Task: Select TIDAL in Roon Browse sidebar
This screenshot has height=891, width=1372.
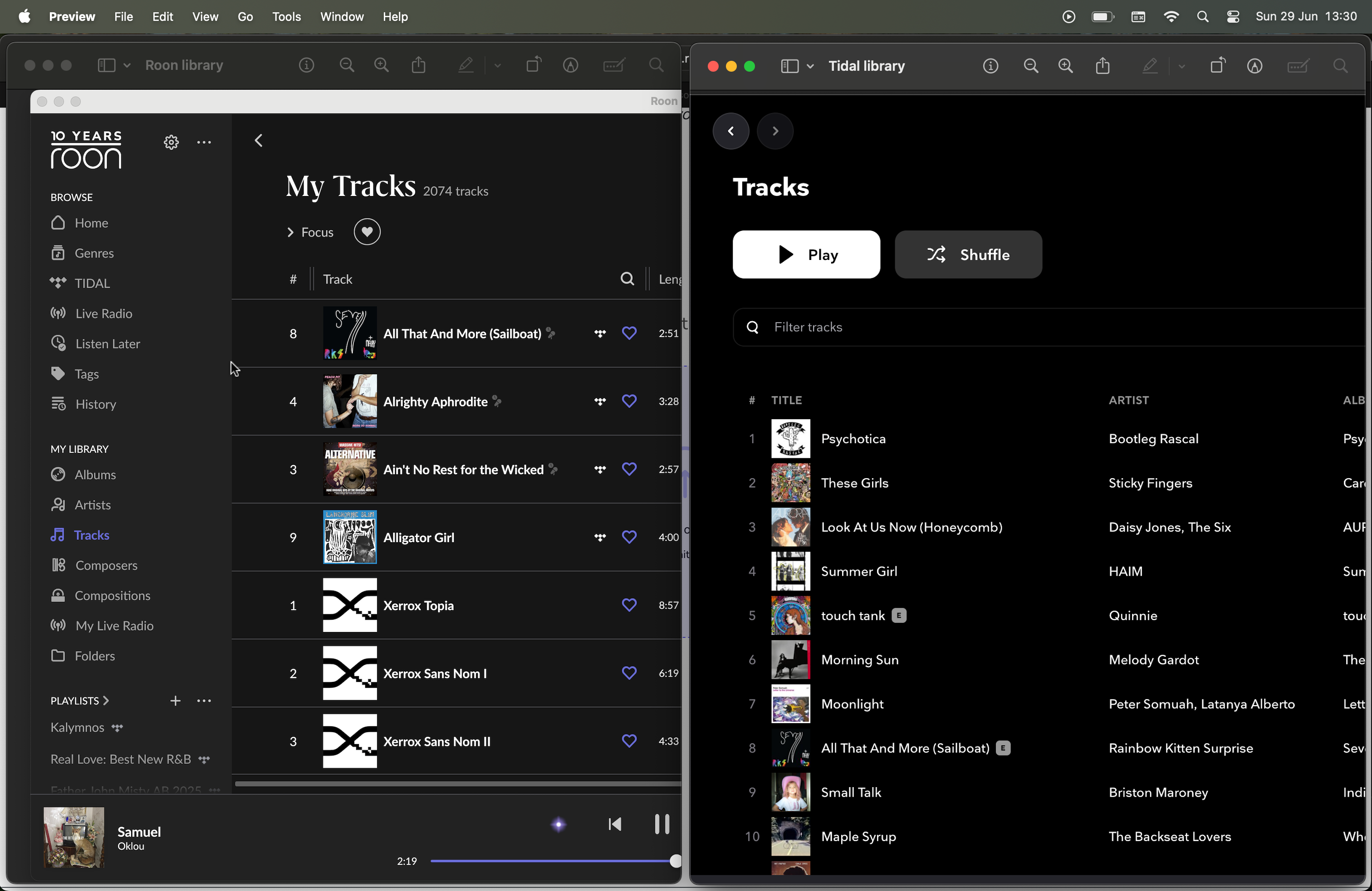Action: 92,283
